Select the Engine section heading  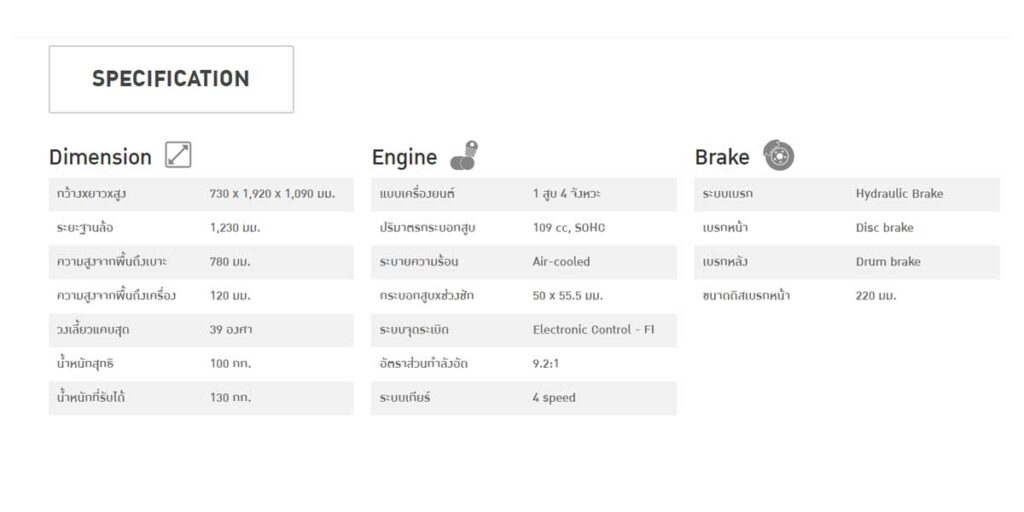(x=404, y=157)
